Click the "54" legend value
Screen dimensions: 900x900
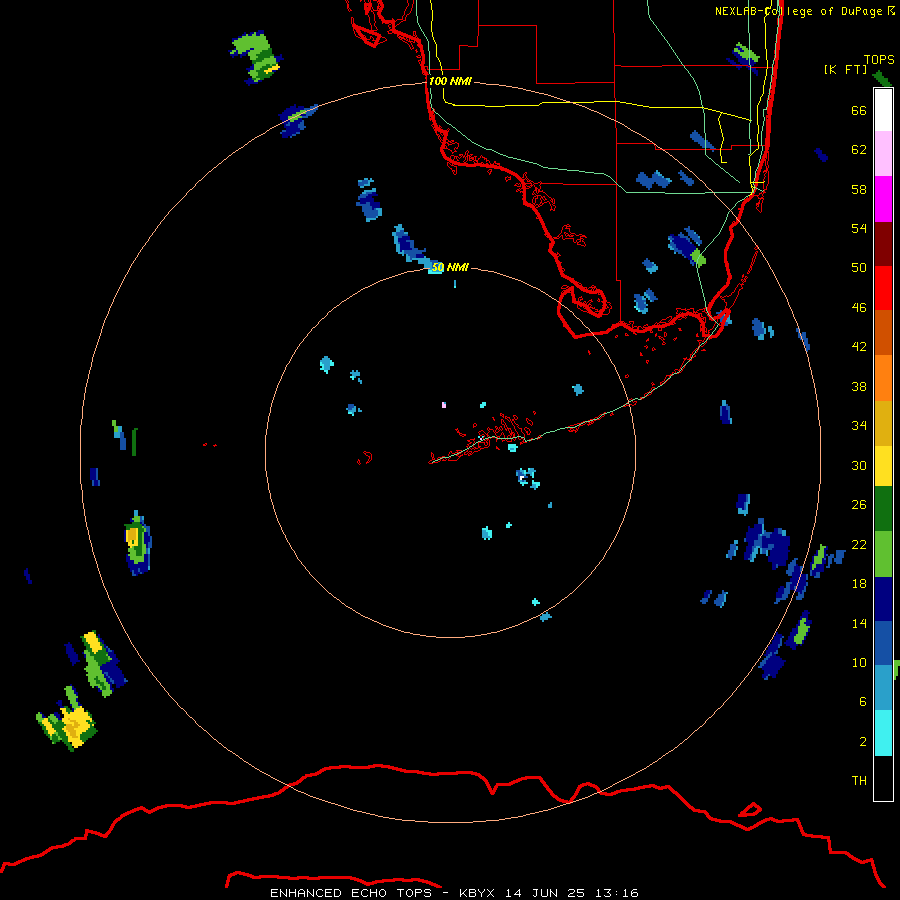859,228
